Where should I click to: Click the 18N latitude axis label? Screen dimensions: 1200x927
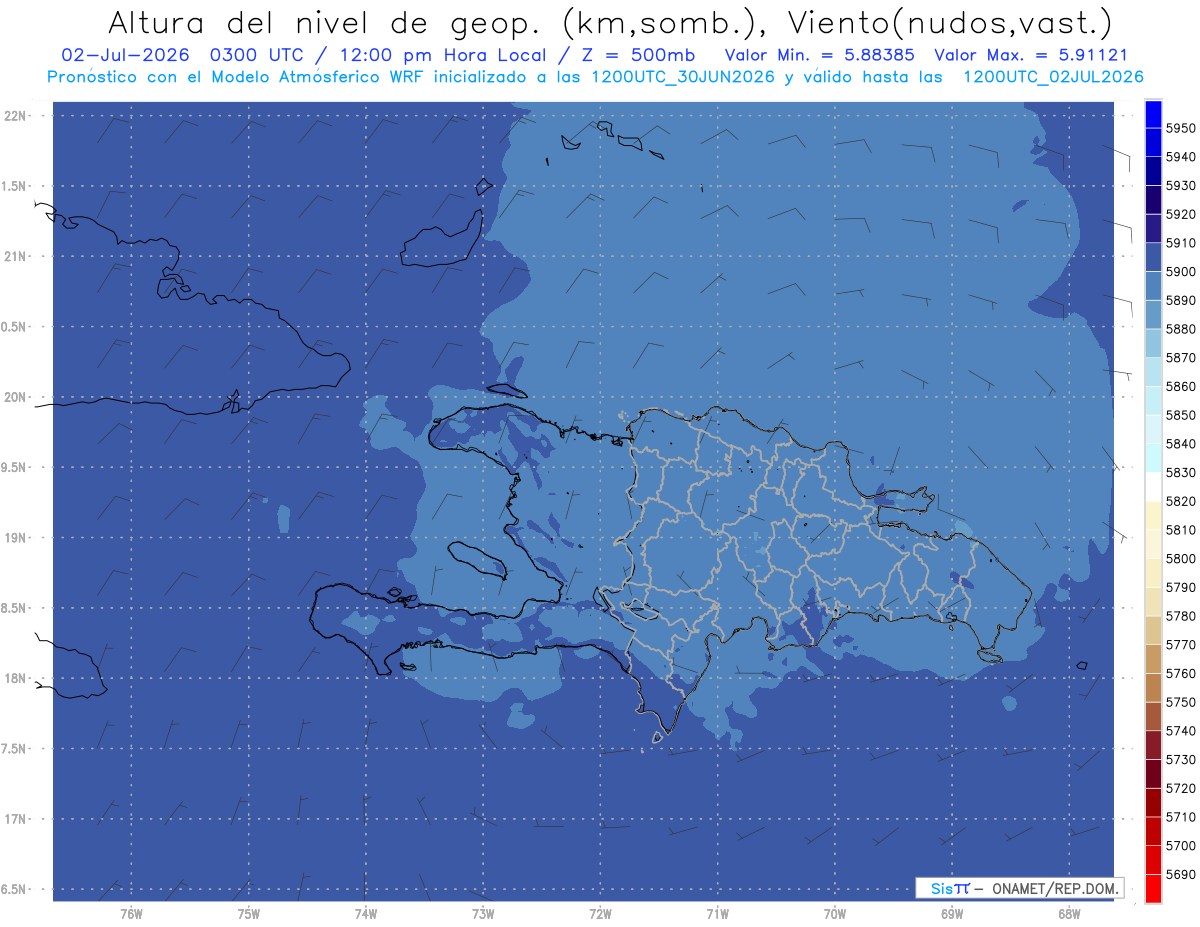pos(17,679)
